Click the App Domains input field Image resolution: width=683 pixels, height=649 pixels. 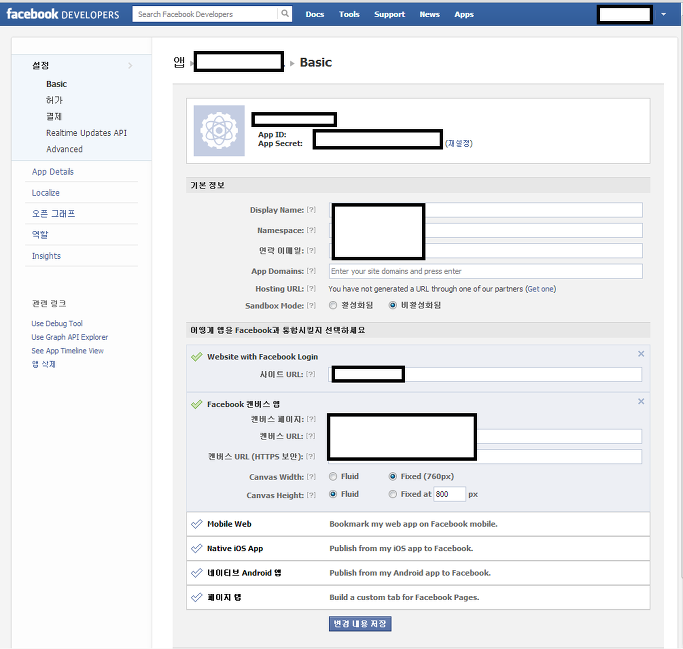tap(486, 271)
